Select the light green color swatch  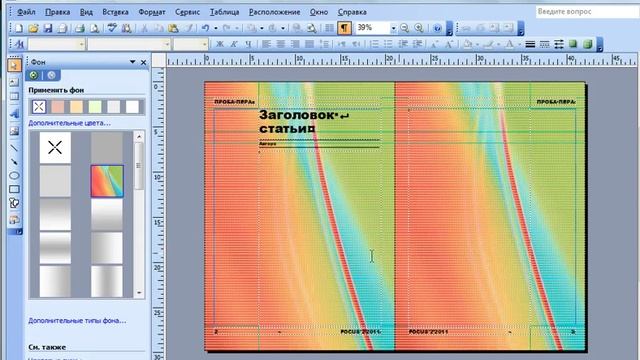coord(95,107)
